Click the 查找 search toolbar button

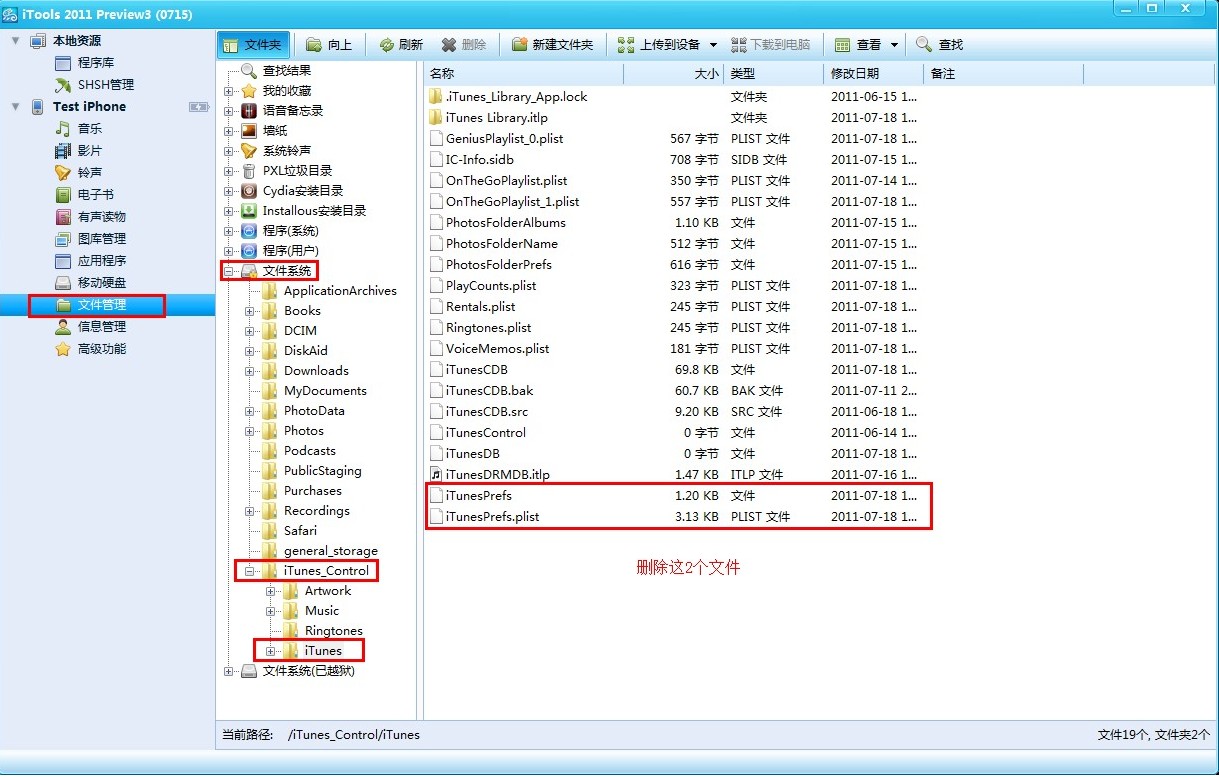click(x=940, y=45)
